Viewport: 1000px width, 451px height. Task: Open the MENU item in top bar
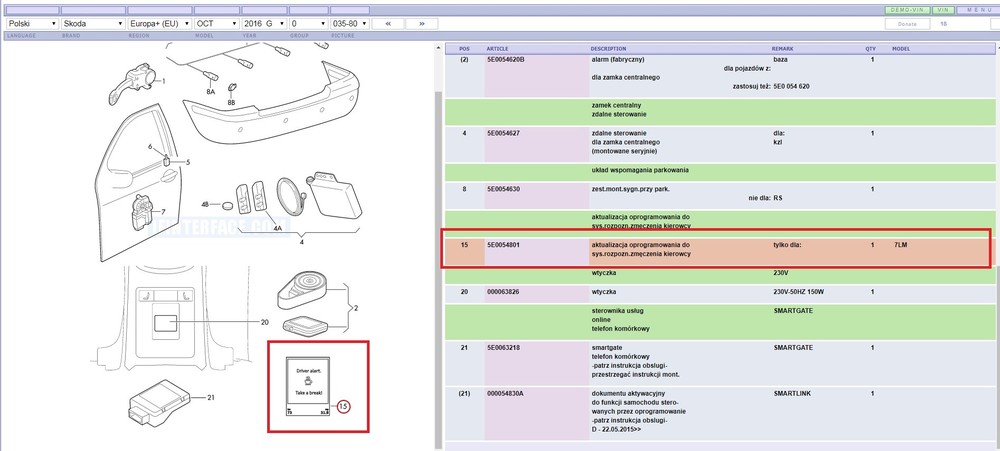[x=978, y=10]
